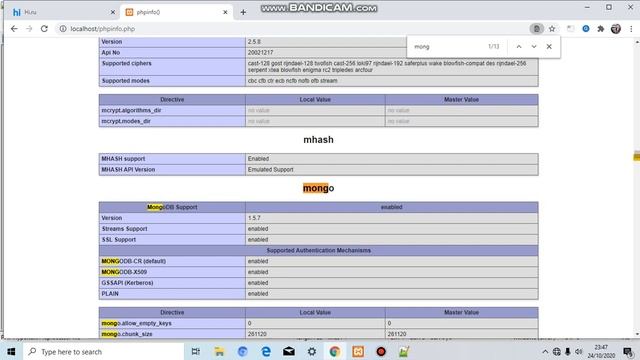Open network status tray icon

coord(557,351)
